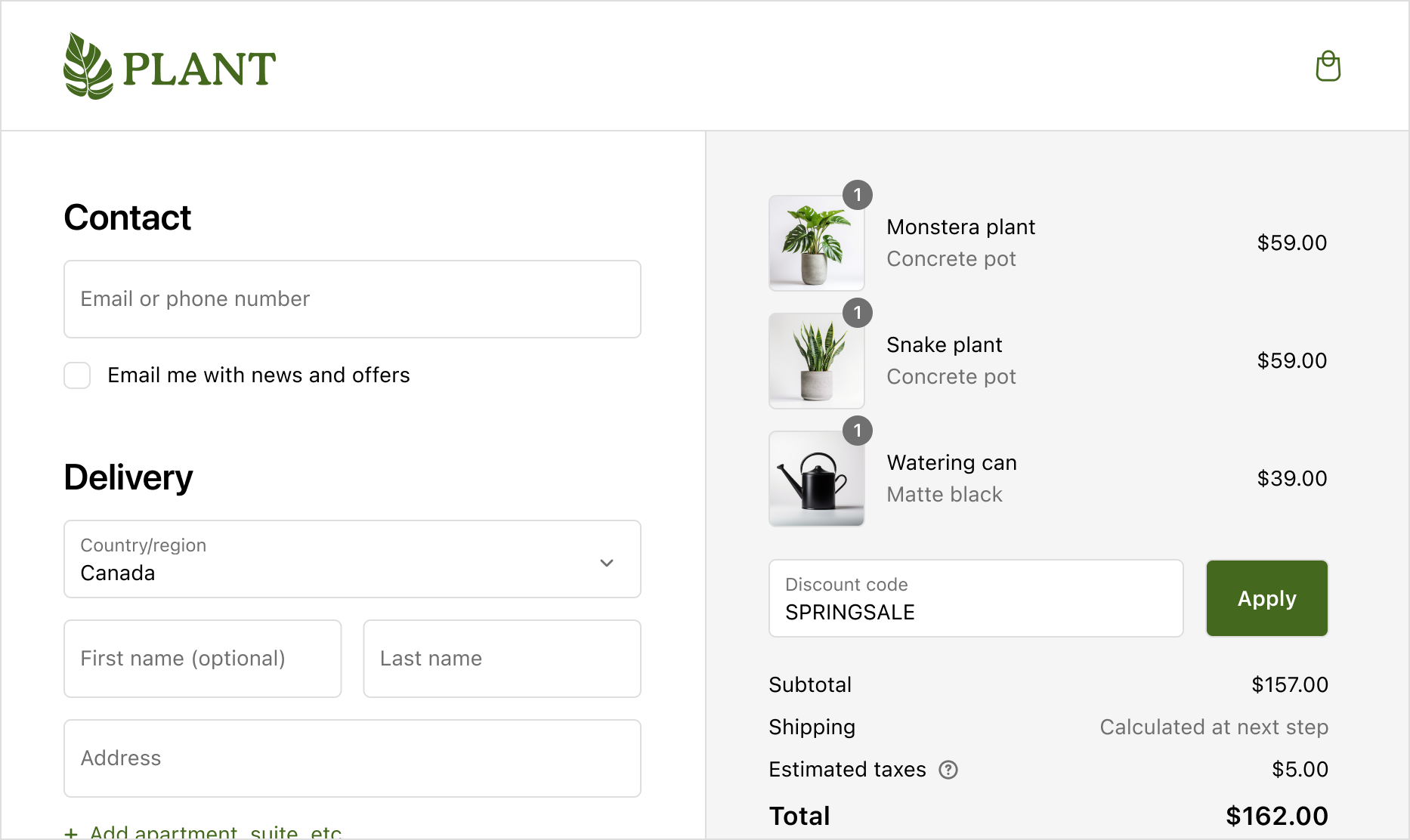The width and height of the screenshot is (1410, 840).
Task: Apply the SPRINGSALE discount code
Action: point(1267,598)
